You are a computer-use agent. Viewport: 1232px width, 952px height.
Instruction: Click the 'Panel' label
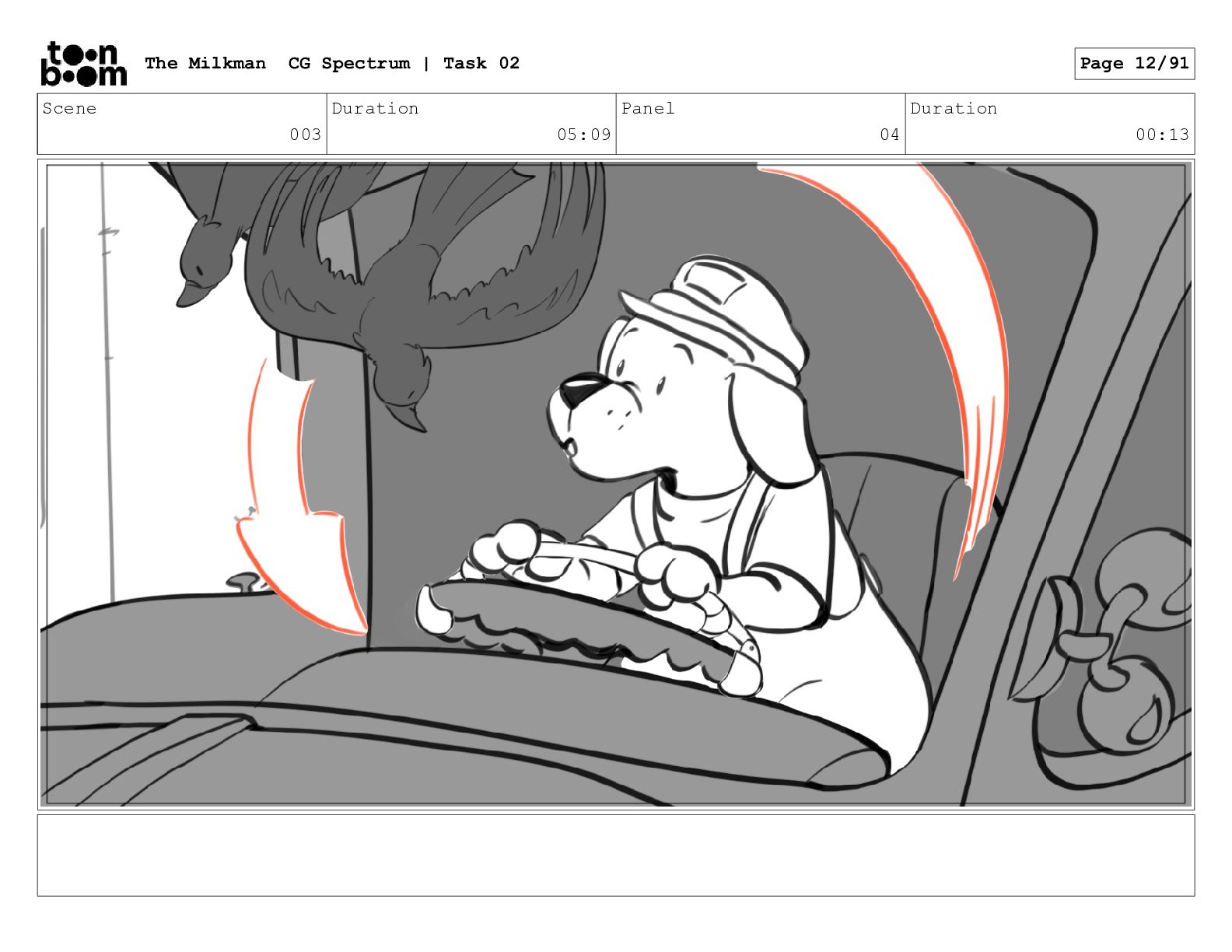pos(648,108)
